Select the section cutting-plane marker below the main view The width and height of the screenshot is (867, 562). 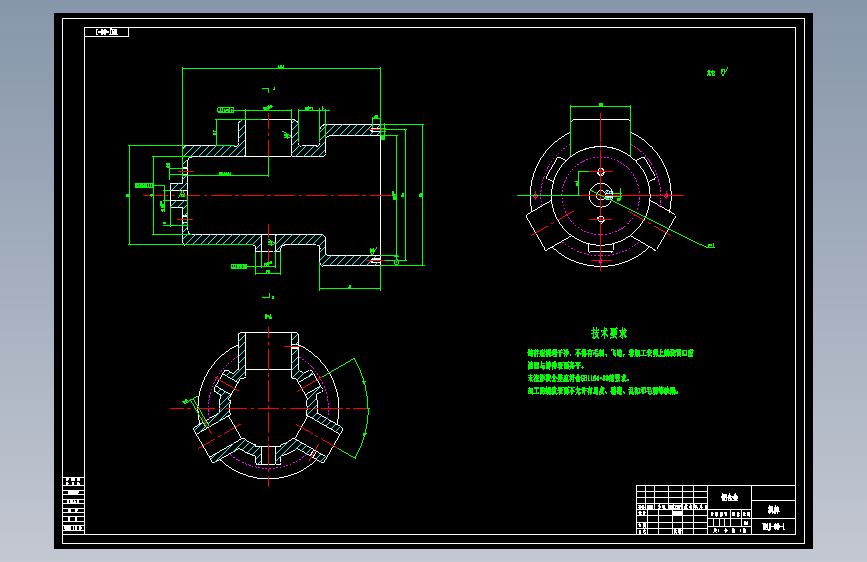click(x=268, y=297)
